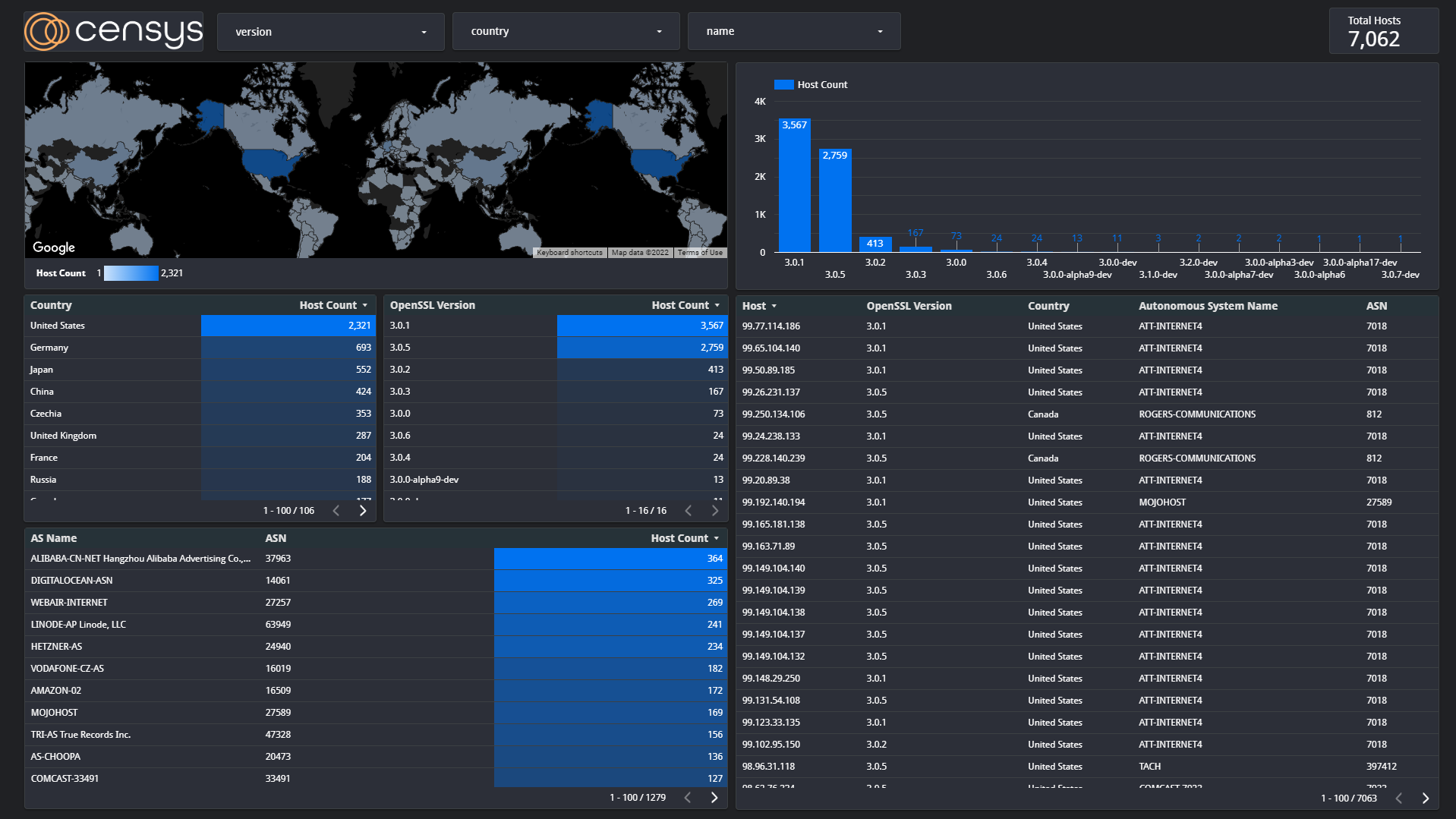Open the version filter dropdown
The image size is (1456, 819).
[x=330, y=32]
